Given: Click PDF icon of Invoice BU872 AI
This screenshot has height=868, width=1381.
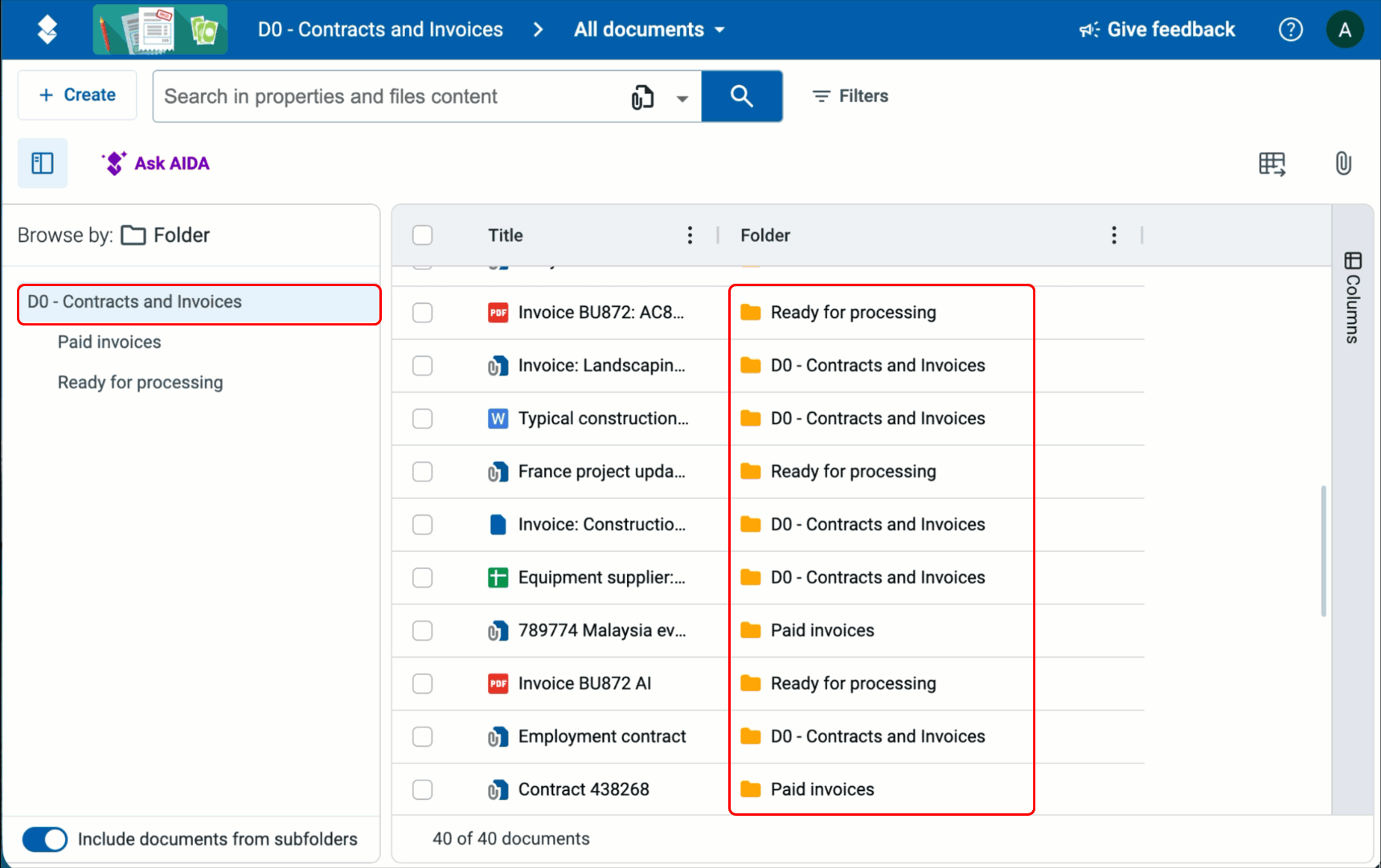Looking at the screenshot, I should click(498, 684).
